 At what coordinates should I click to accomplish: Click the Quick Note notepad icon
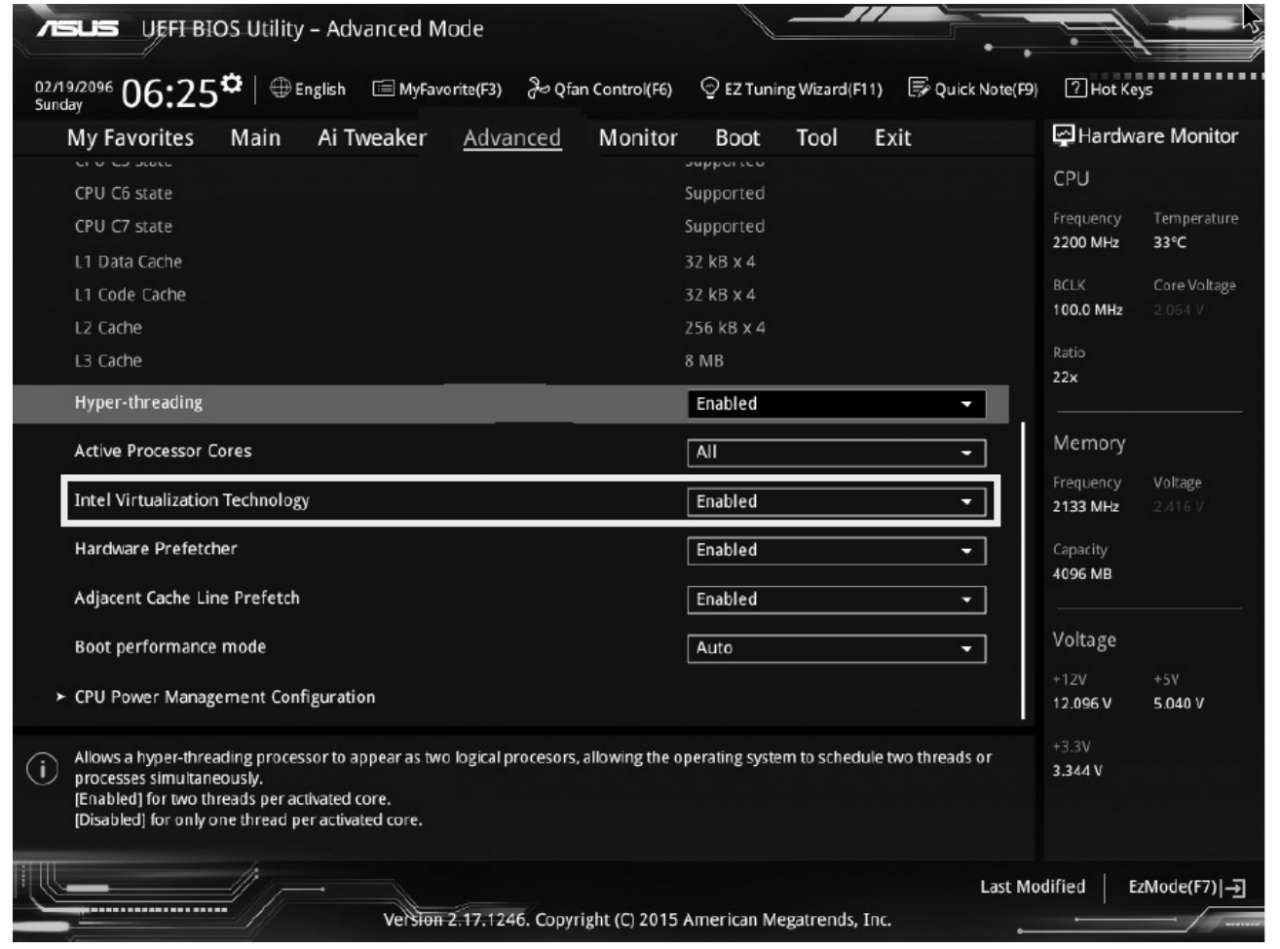pos(919,89)
